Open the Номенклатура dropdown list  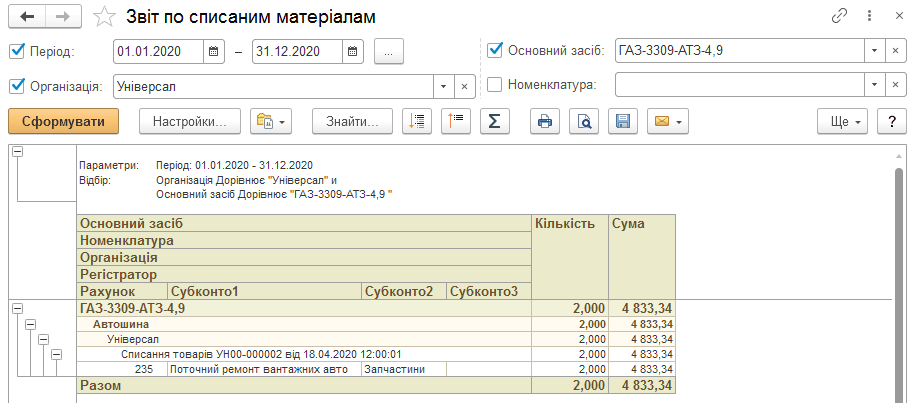point(875,85)
